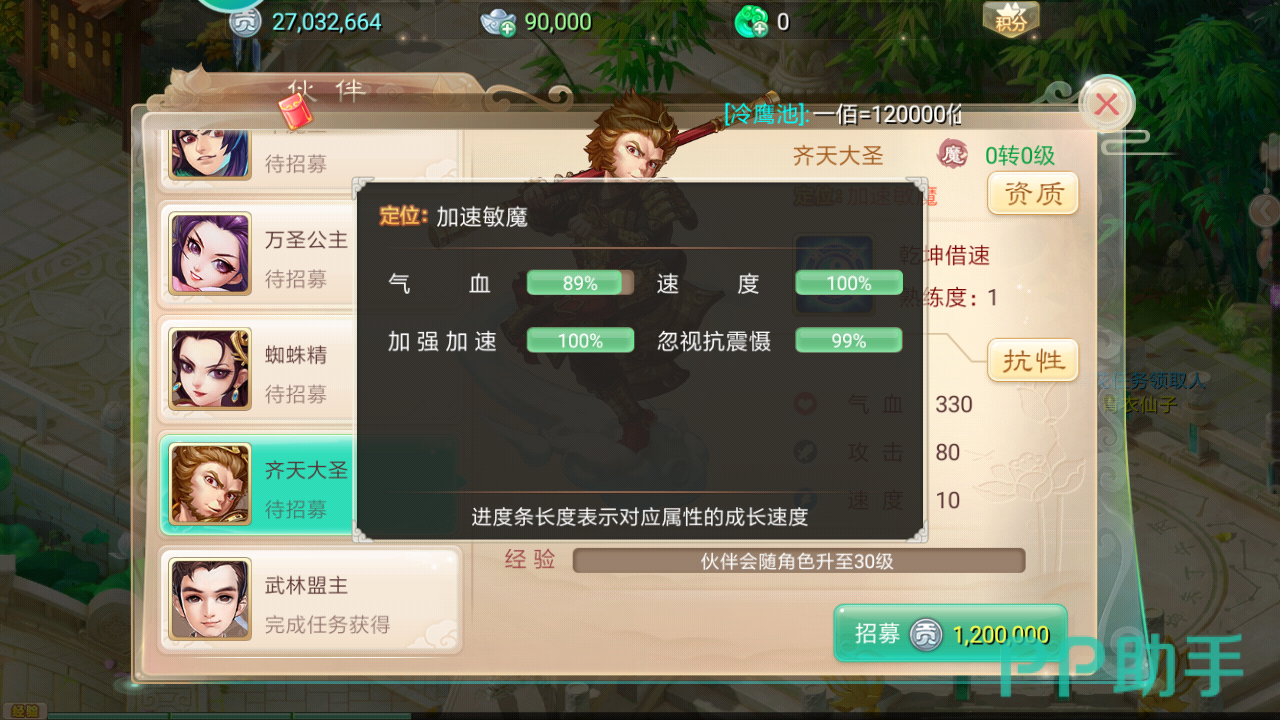Open the 抗性 tab
This screenshot has width=1280, height=720.
pyautogui.click(x=1033, y=360)
